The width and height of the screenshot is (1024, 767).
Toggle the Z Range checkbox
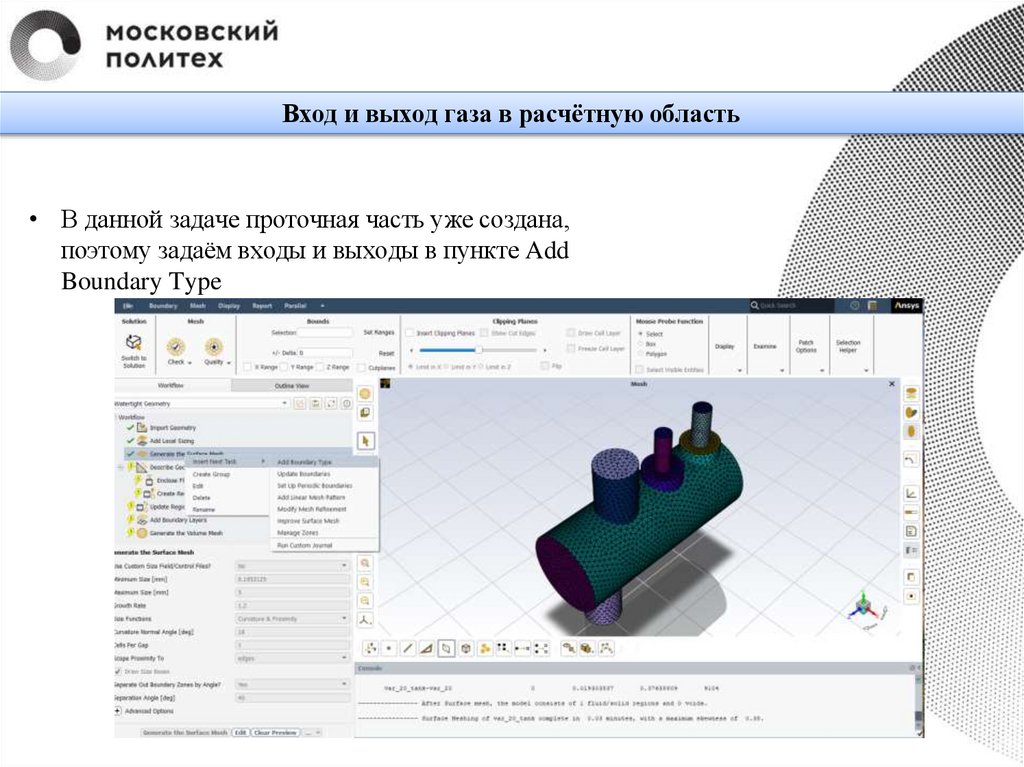point(319,367)
